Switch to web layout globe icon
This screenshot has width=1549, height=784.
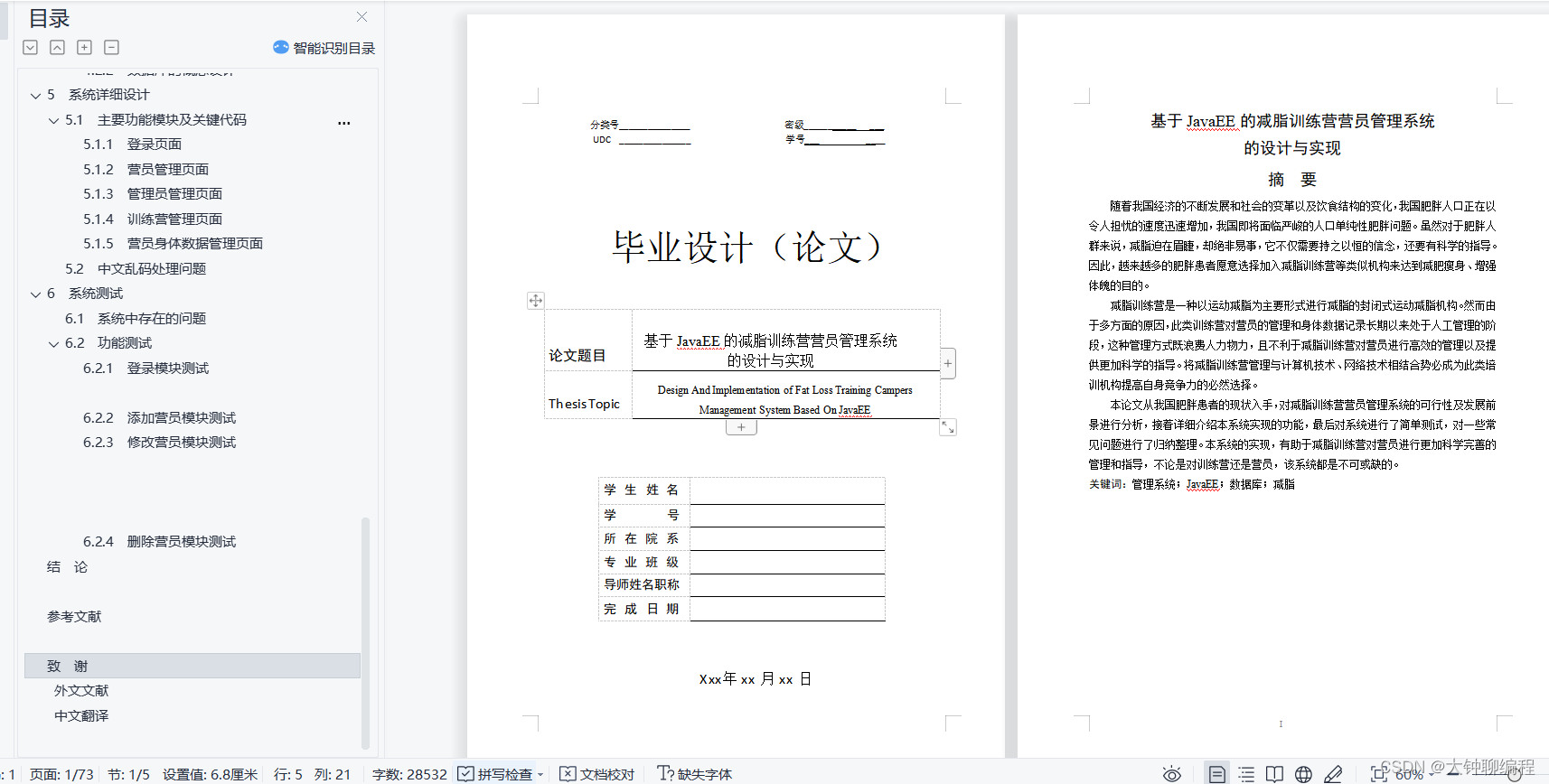1303,774
